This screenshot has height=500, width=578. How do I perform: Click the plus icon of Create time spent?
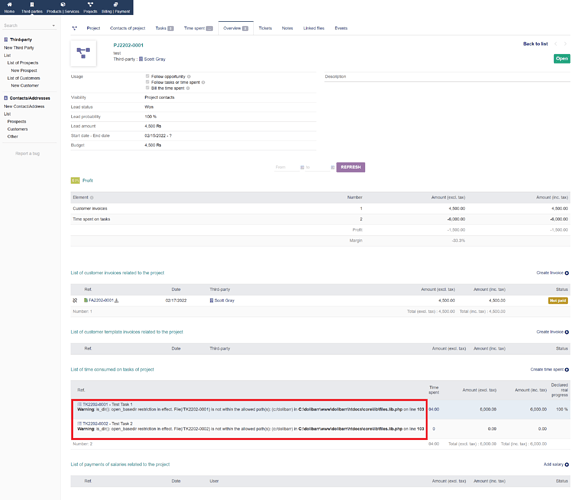(x=567, y=369)
